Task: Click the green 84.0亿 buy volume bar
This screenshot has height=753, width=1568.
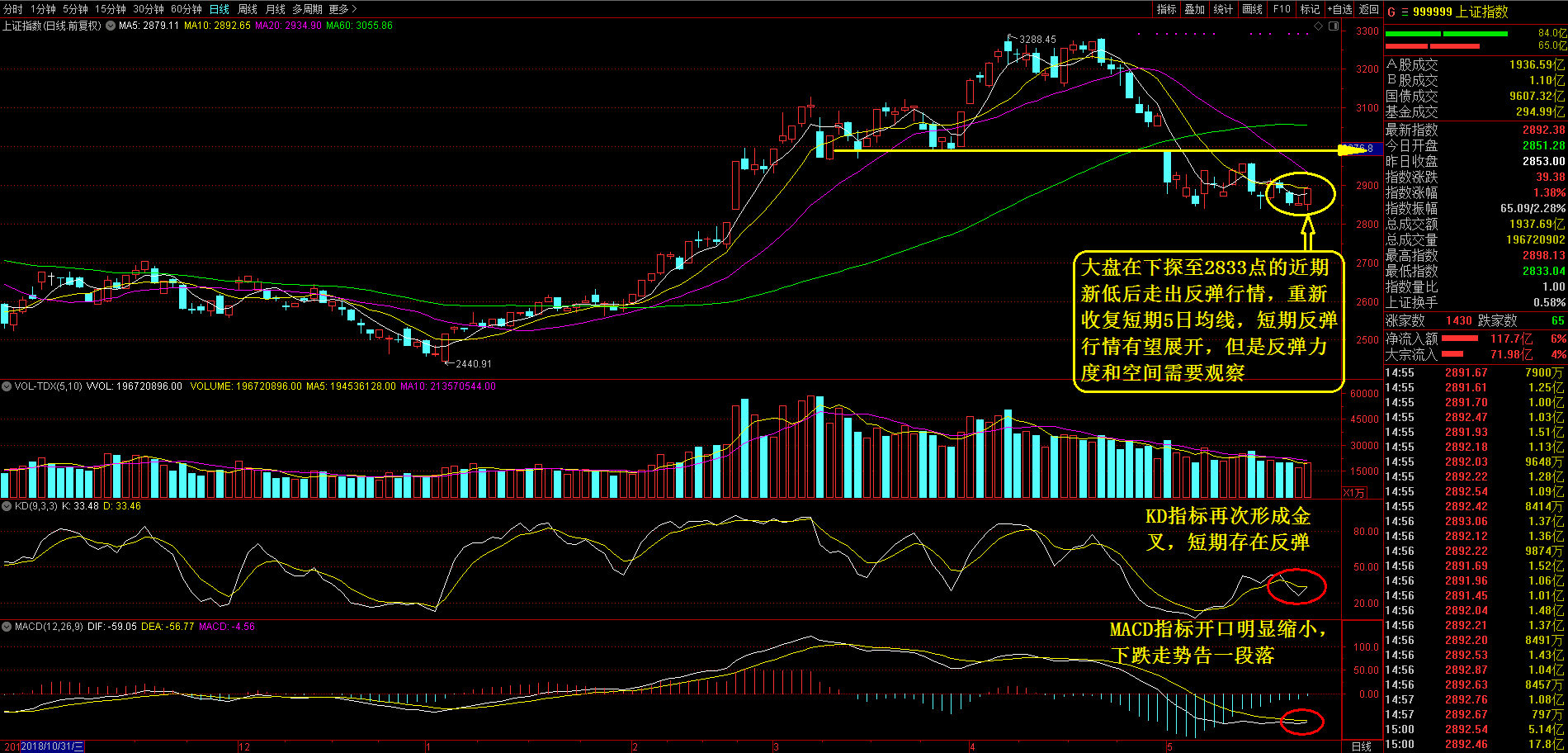Action: 1446,34
